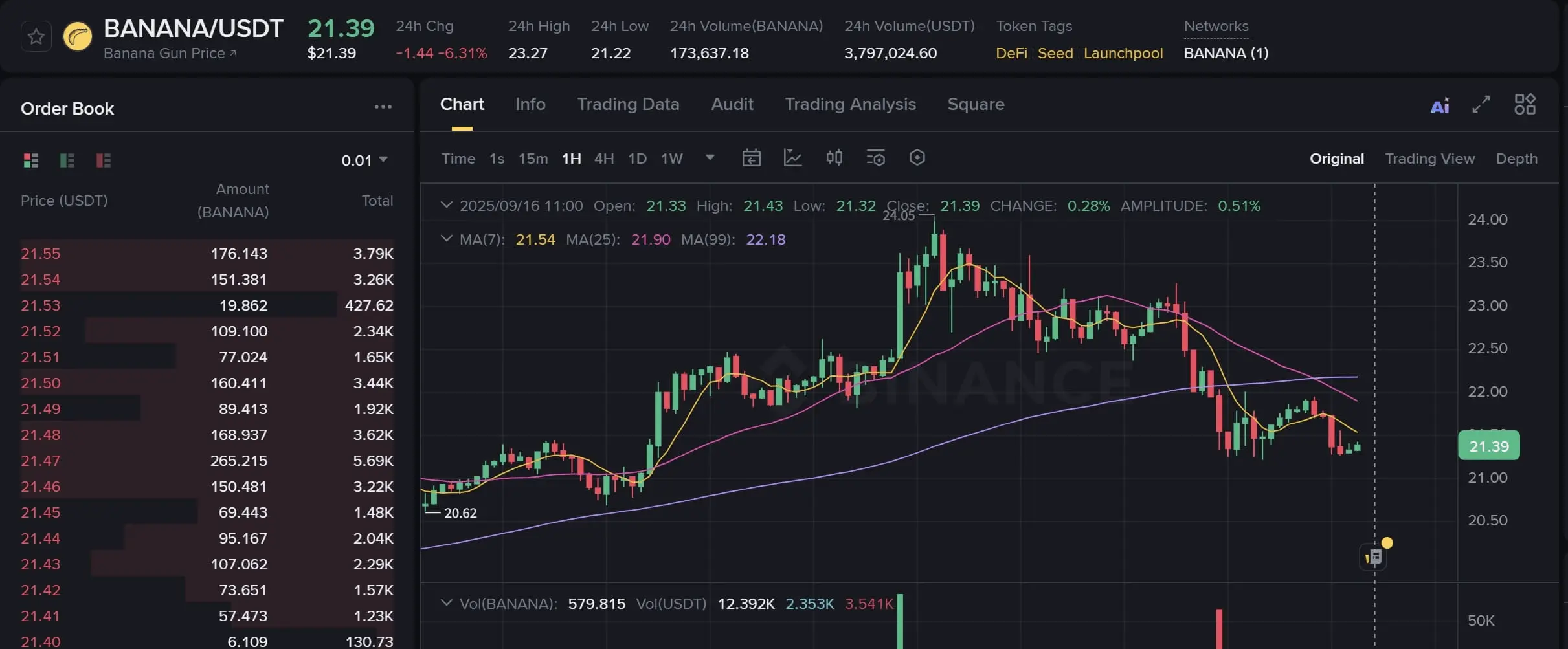
Task: Click the 24.05 high marker on chart
Action: 899,215
